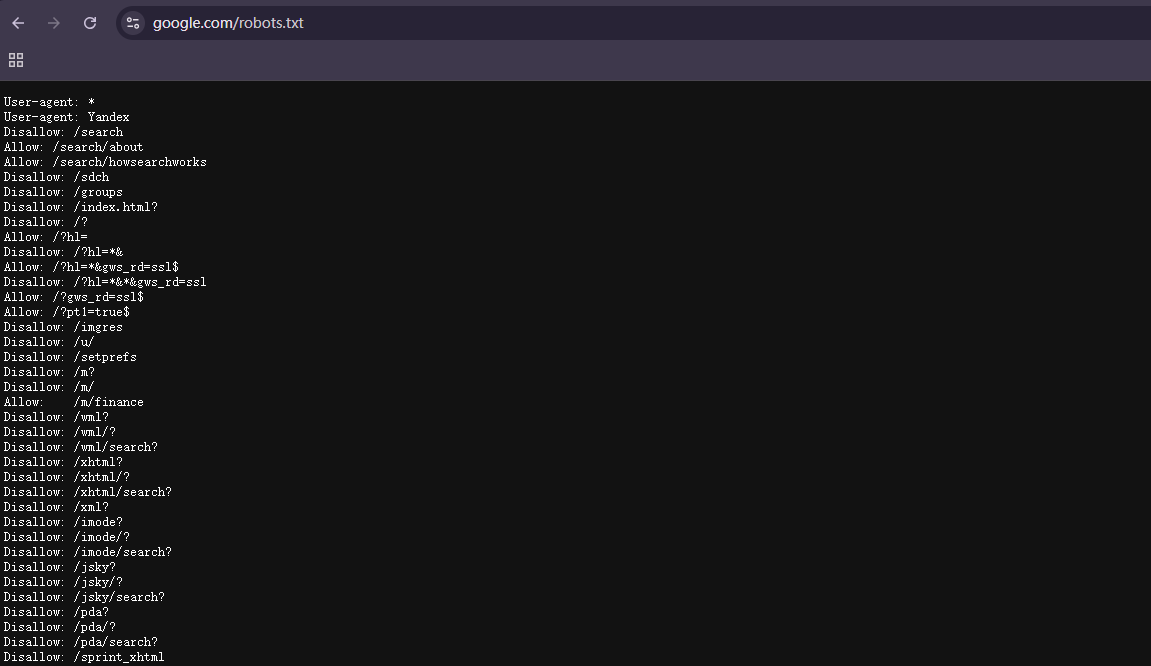This screenshot has width=1151, height=666.
Task: Click the browser Back arrow
Action: (x=18, y=23)
